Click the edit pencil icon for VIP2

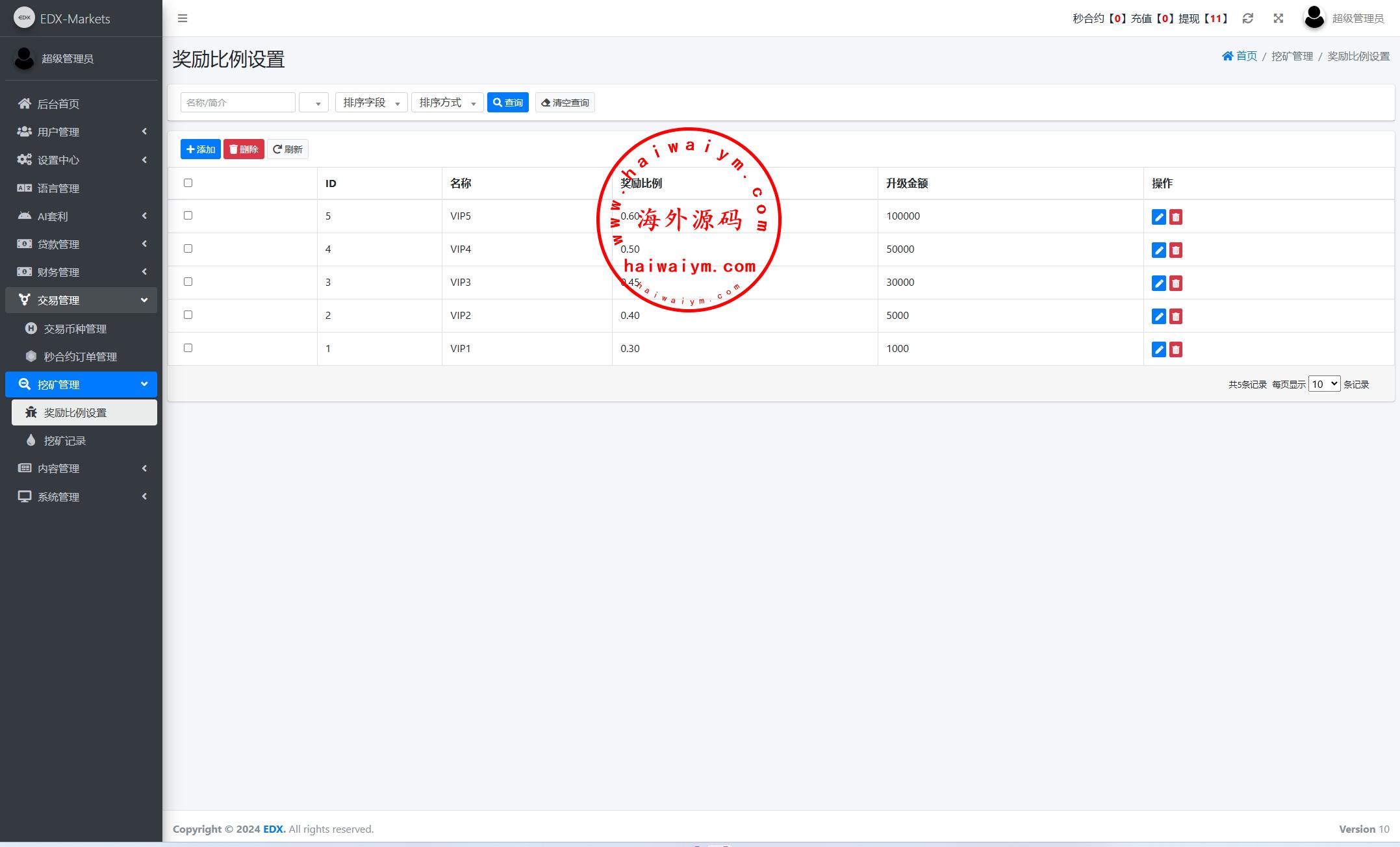[1158, 316]
